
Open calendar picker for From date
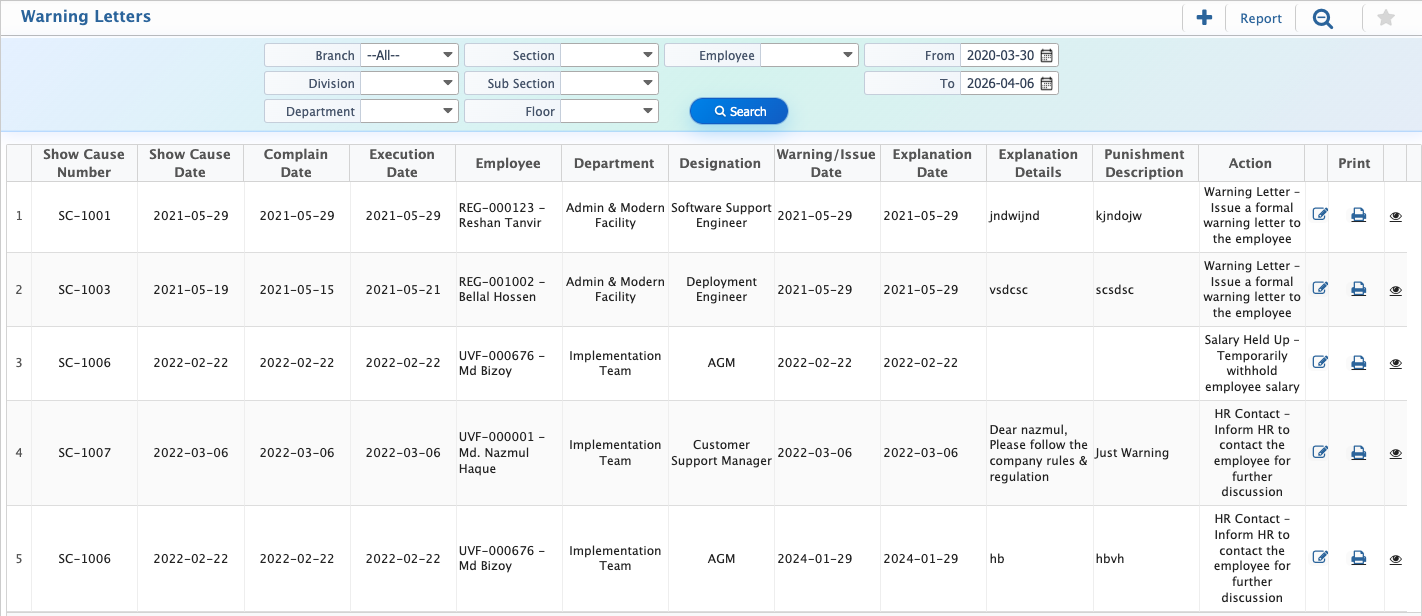pyautogui.click(x=1047, y=56)
